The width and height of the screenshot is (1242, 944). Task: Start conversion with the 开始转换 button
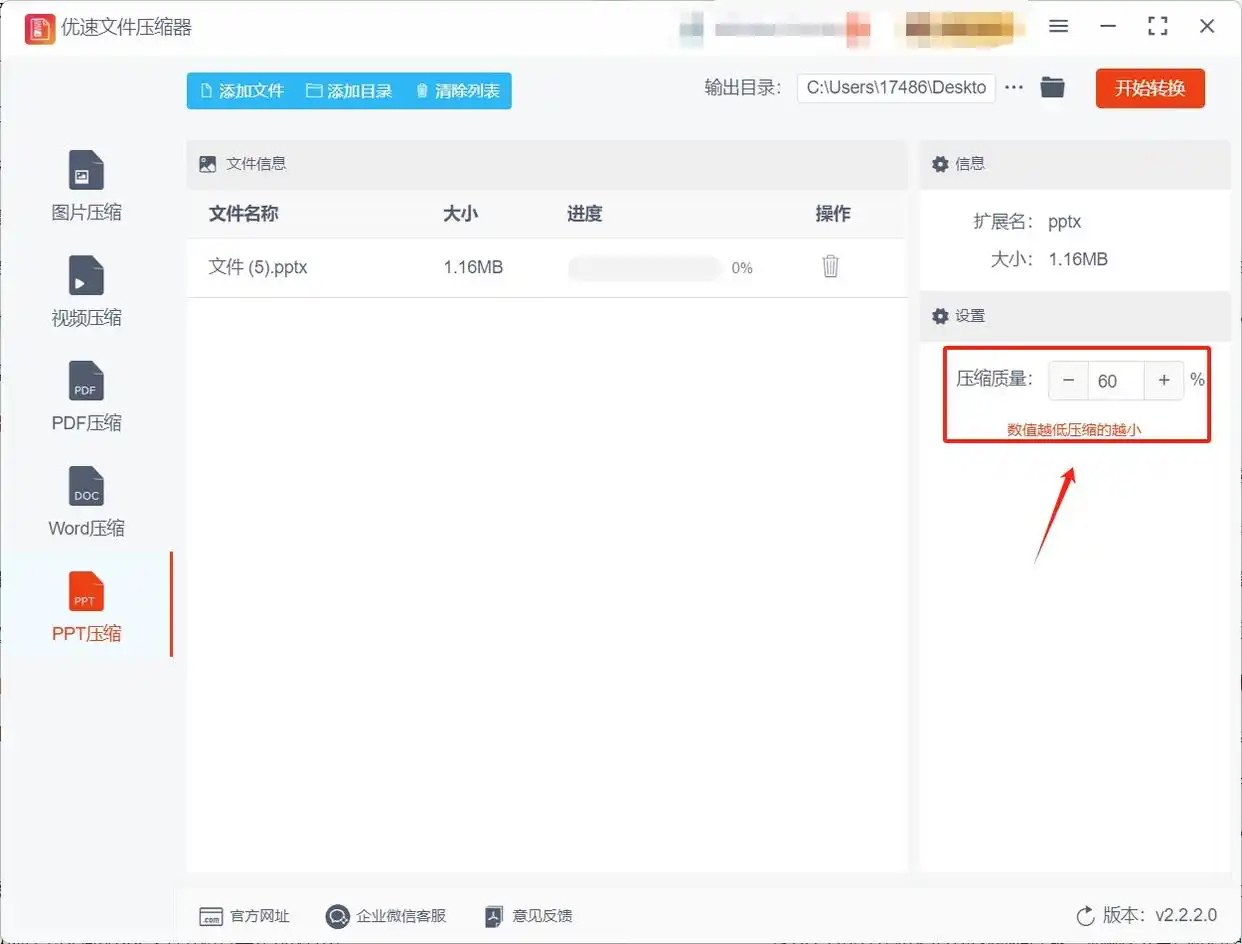tap(1150, 87)
